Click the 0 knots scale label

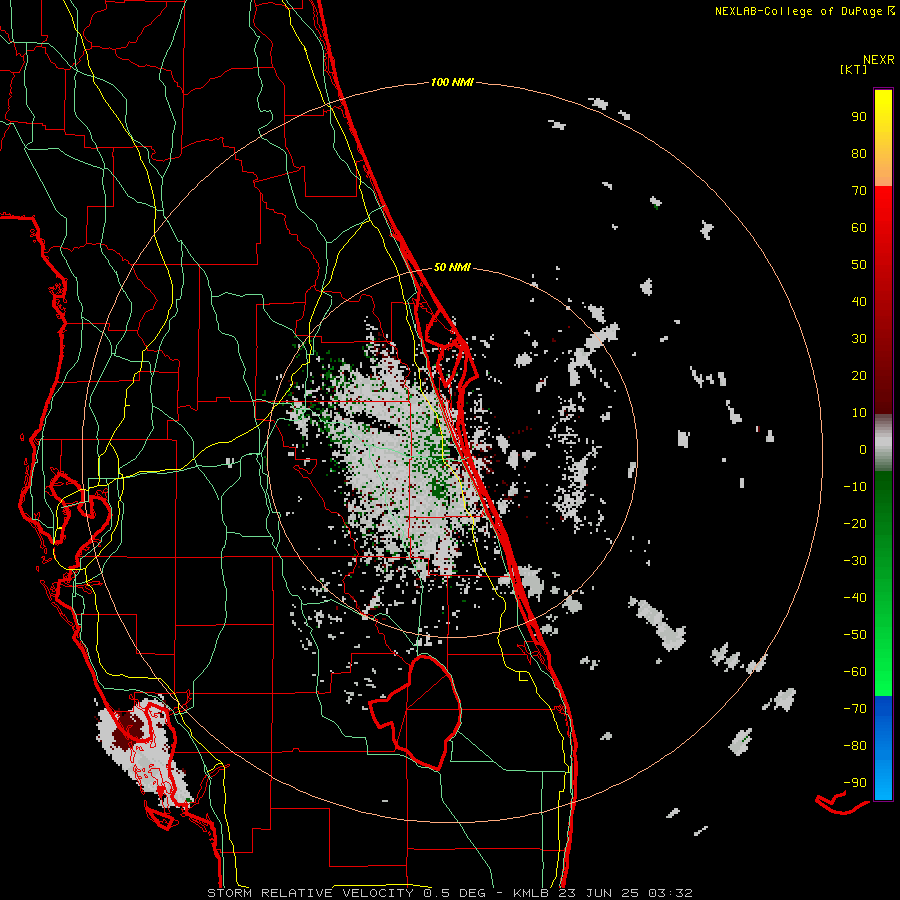(x=863, y=449)
